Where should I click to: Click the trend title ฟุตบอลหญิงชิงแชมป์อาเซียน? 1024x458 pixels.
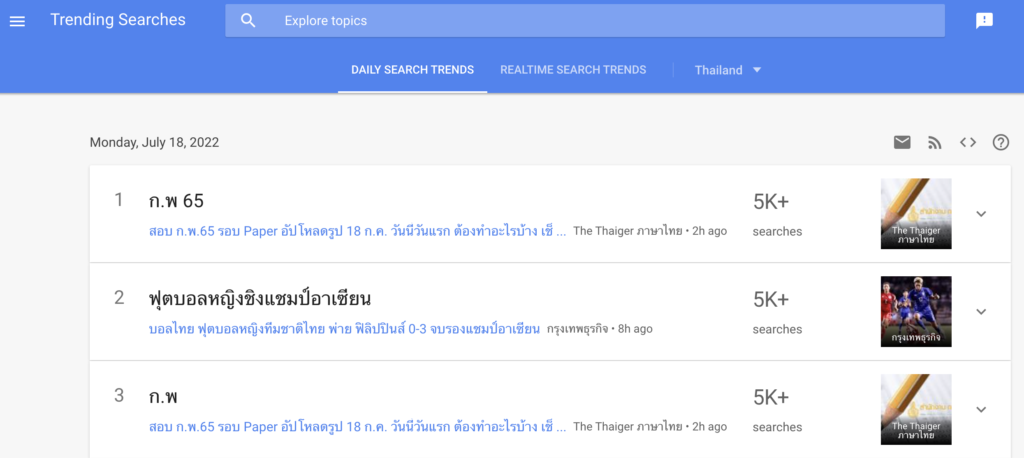[x=260, y=299]
